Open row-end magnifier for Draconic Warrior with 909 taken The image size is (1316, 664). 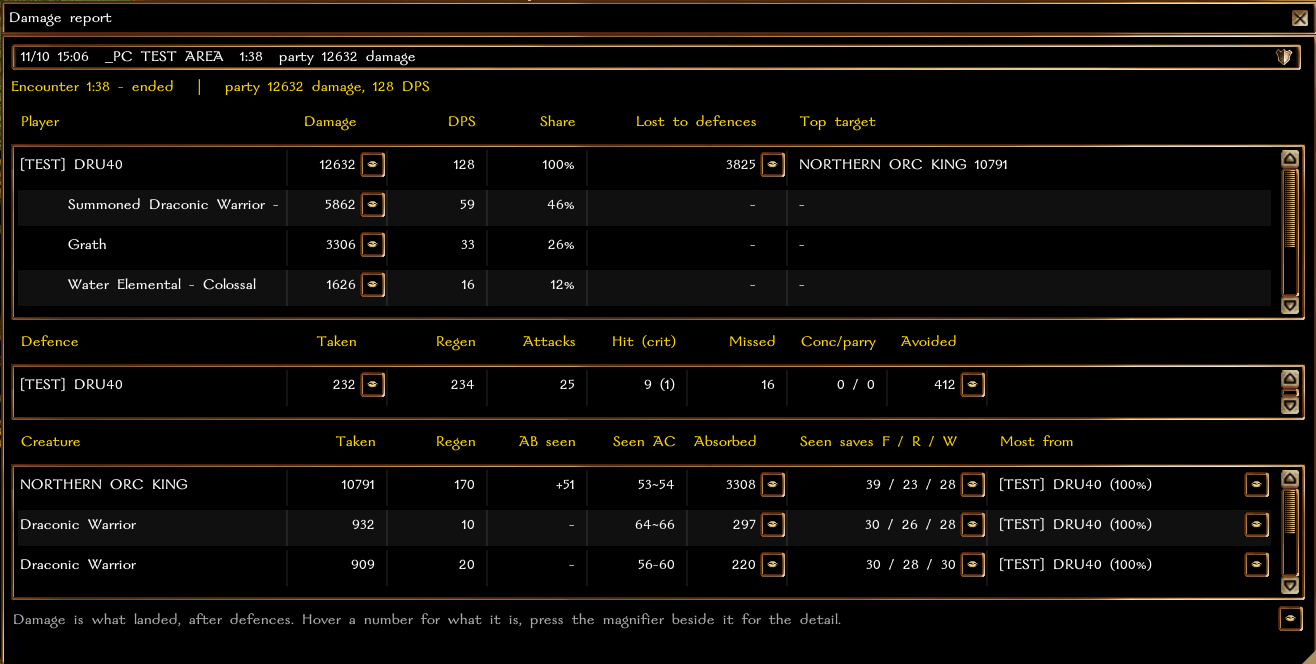(x=1257, y=564)
